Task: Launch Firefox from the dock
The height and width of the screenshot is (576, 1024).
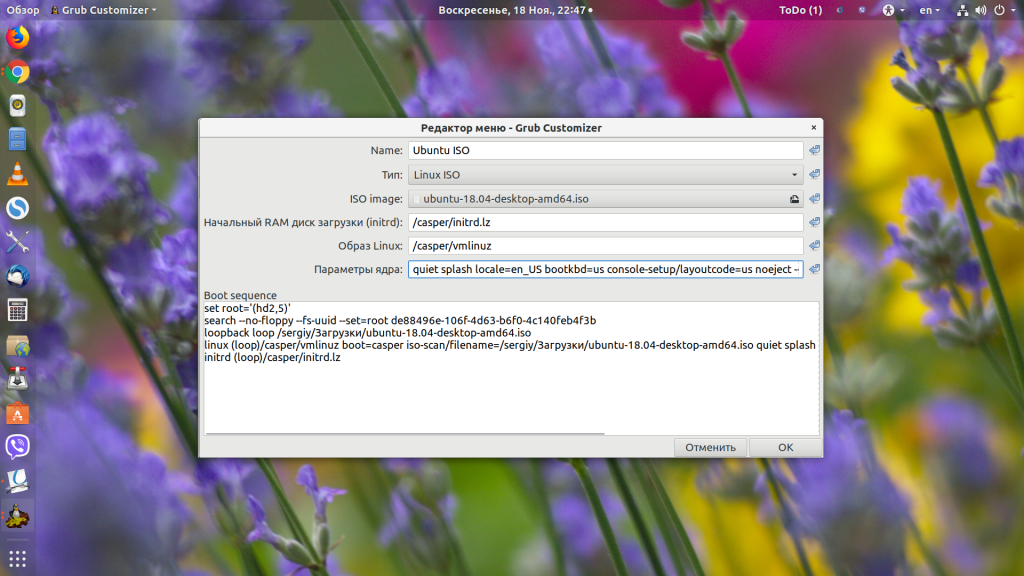Action: (17, 38)
